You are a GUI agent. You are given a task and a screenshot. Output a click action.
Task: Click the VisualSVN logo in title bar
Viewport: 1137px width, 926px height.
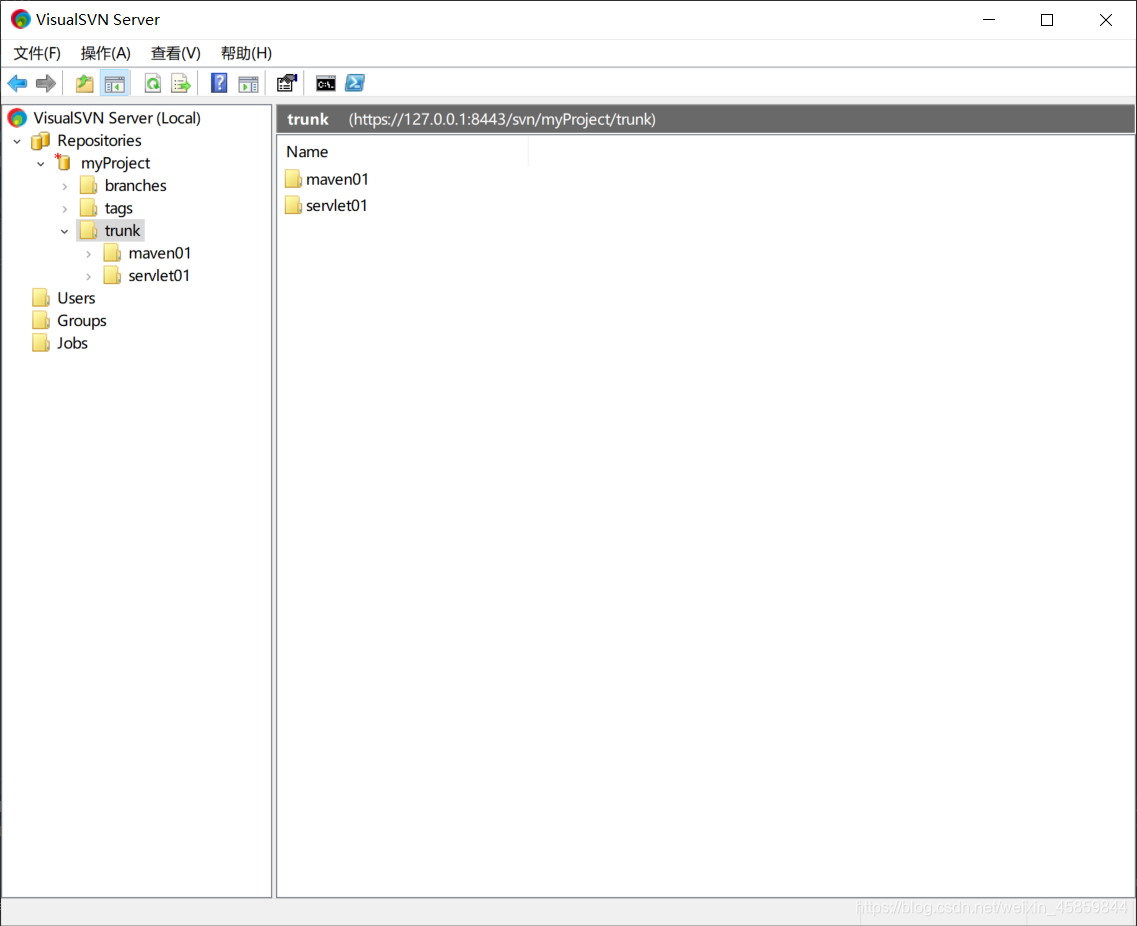(20, 20)
